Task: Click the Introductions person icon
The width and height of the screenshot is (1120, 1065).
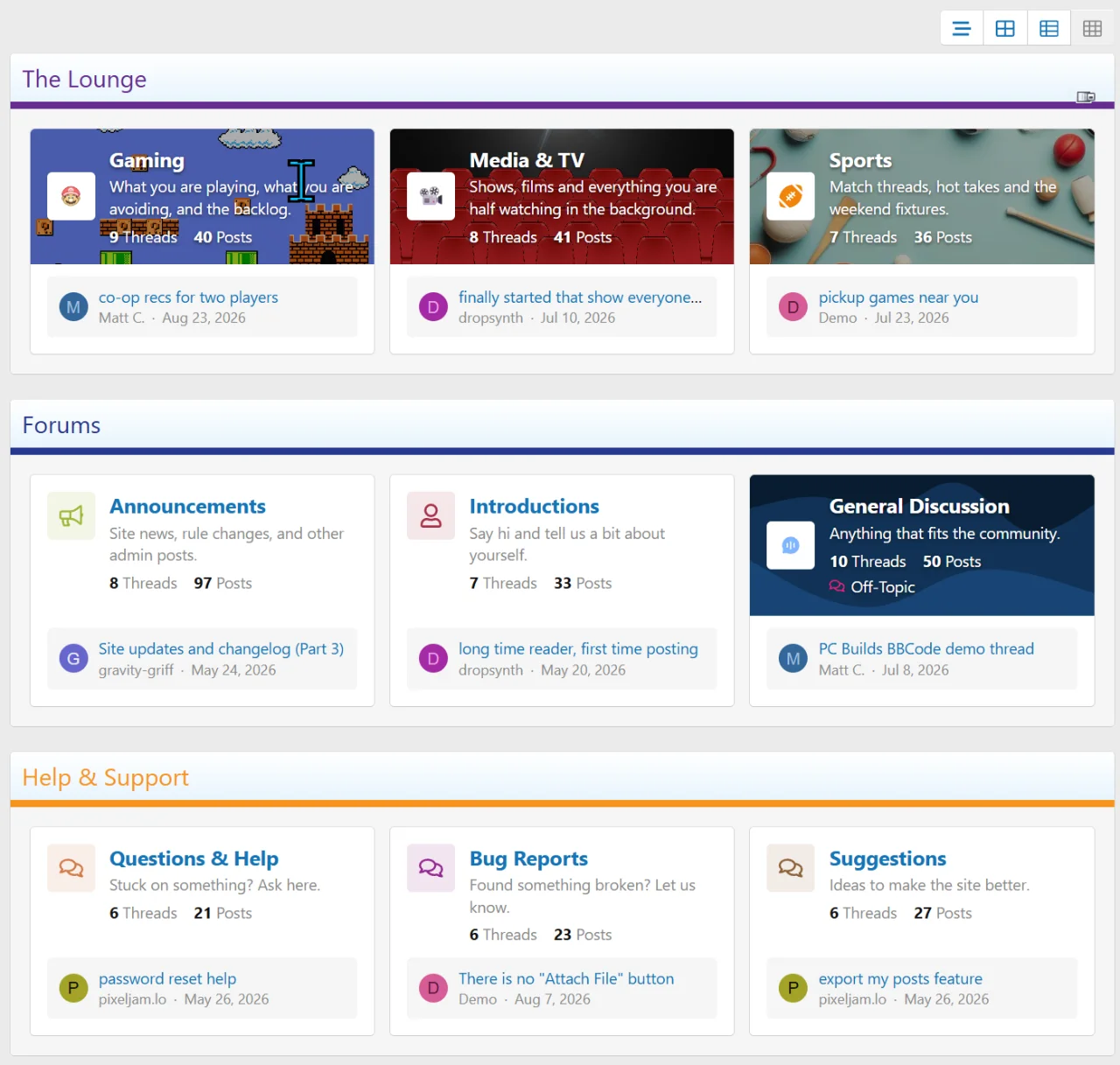Action: point(431,516)
